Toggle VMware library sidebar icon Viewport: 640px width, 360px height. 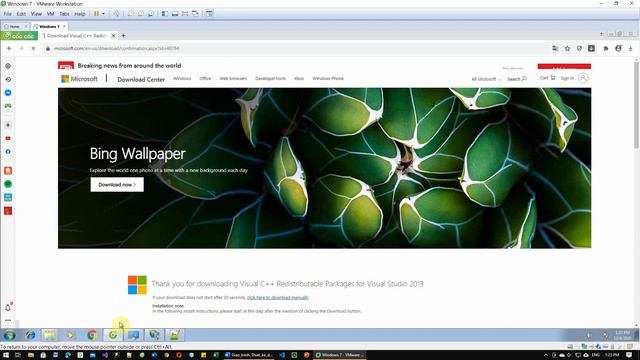tap(164, 13)
